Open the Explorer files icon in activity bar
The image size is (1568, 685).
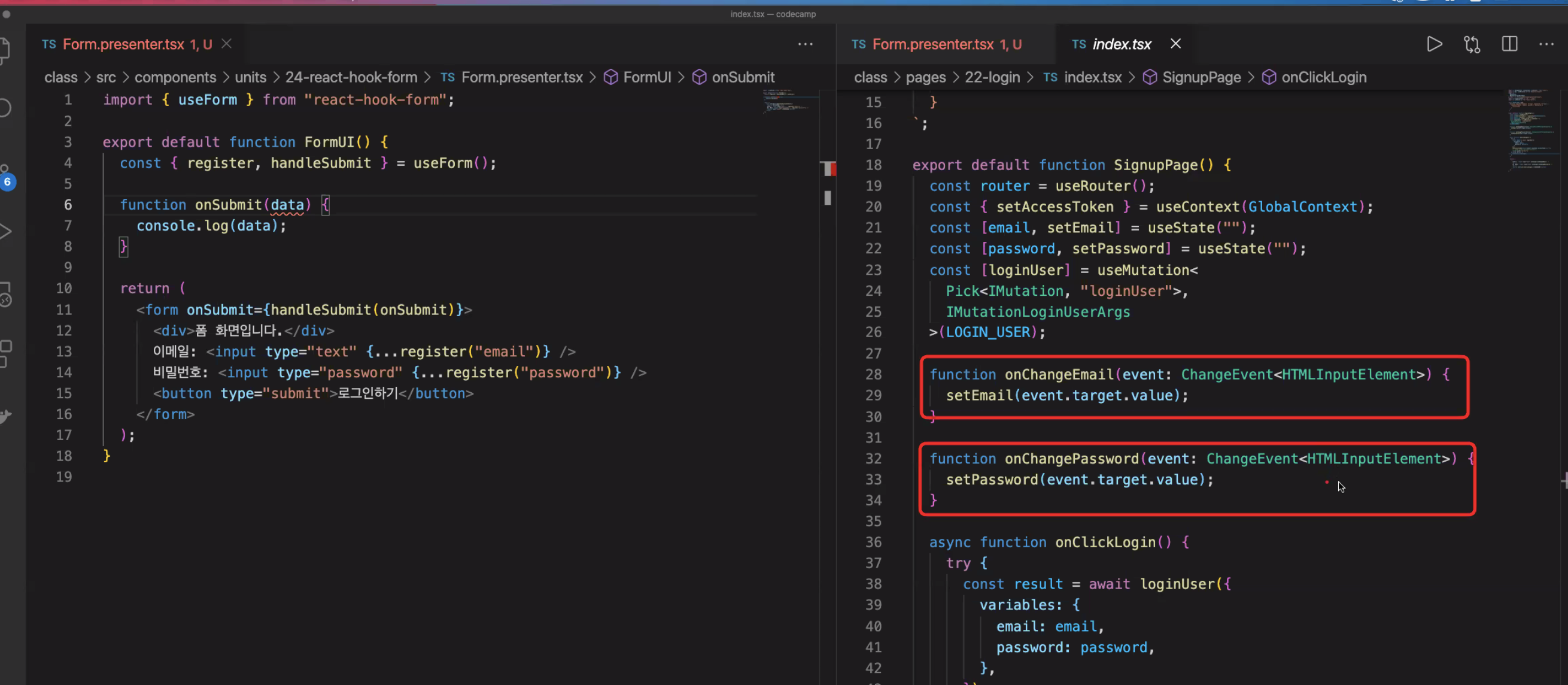click(x=5, y=50)
